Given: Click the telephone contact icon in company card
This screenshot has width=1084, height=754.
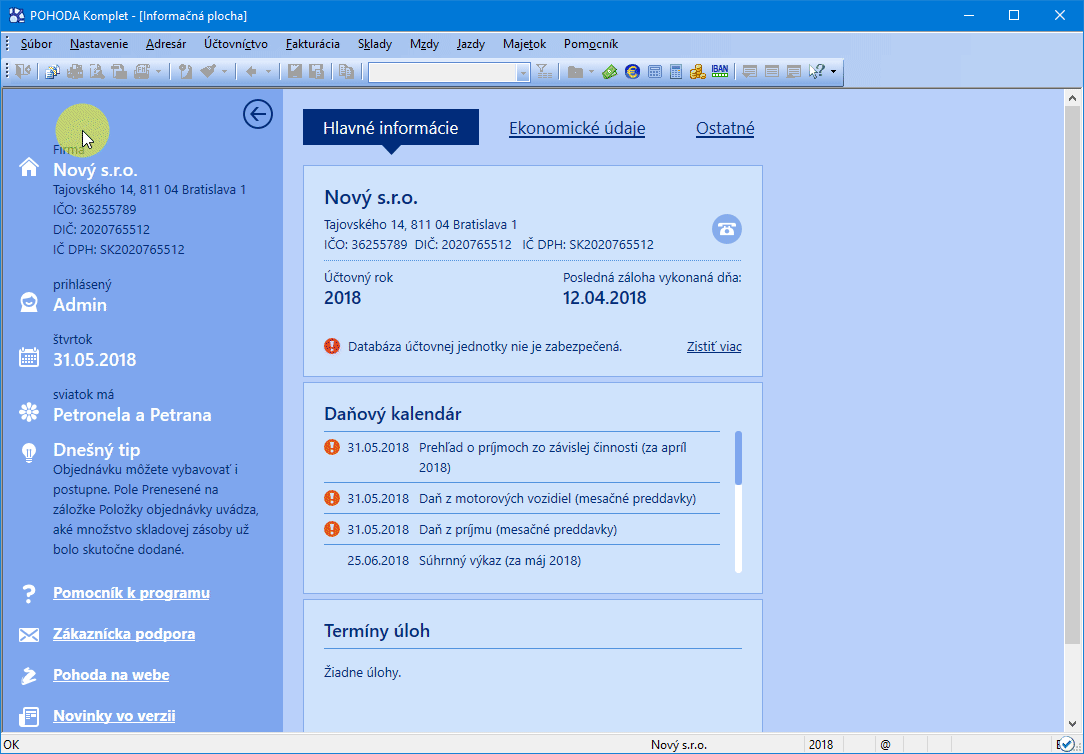Looking at the screenshot, I should (727, 228).
